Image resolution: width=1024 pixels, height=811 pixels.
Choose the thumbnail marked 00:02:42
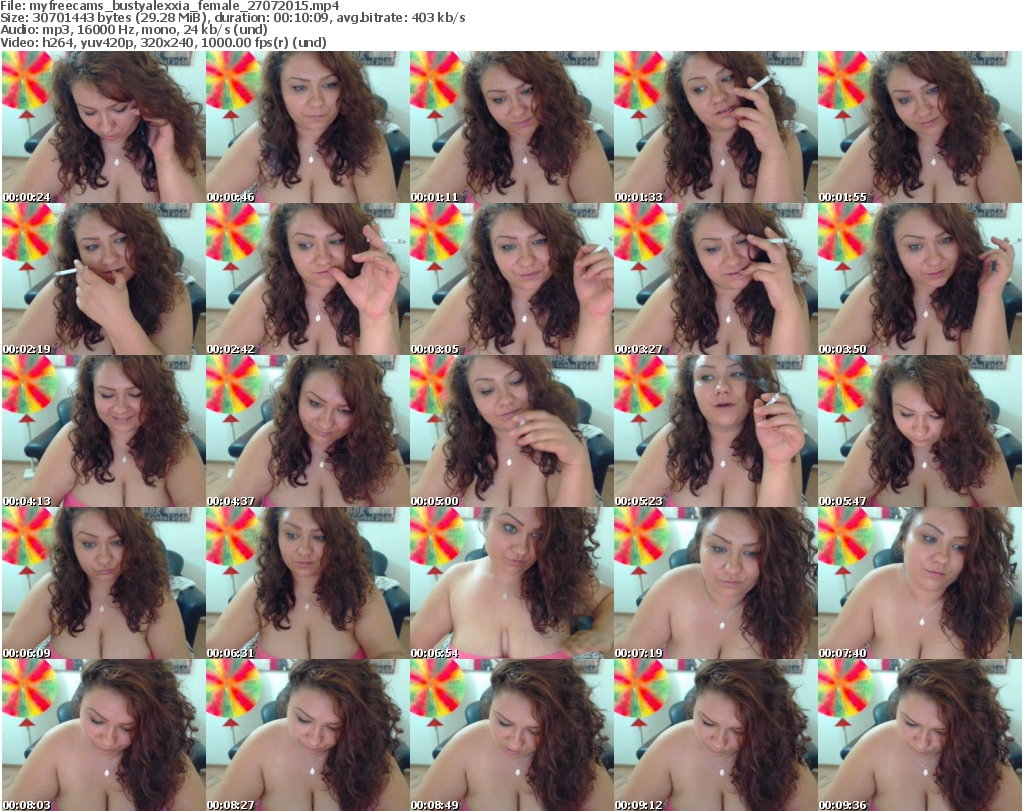pos(308,279)
